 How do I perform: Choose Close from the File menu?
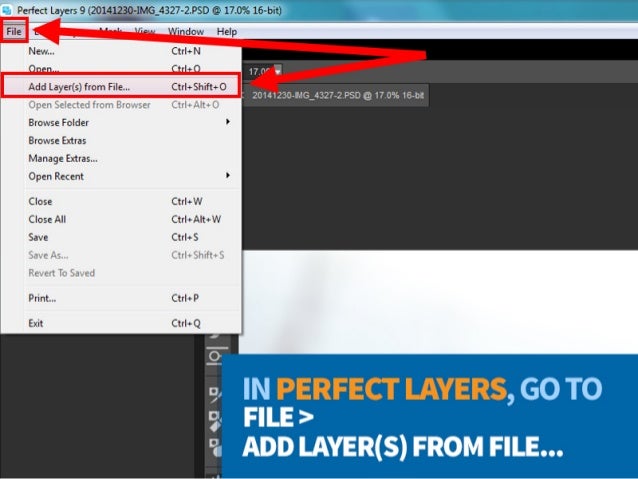tap(121, 201)
